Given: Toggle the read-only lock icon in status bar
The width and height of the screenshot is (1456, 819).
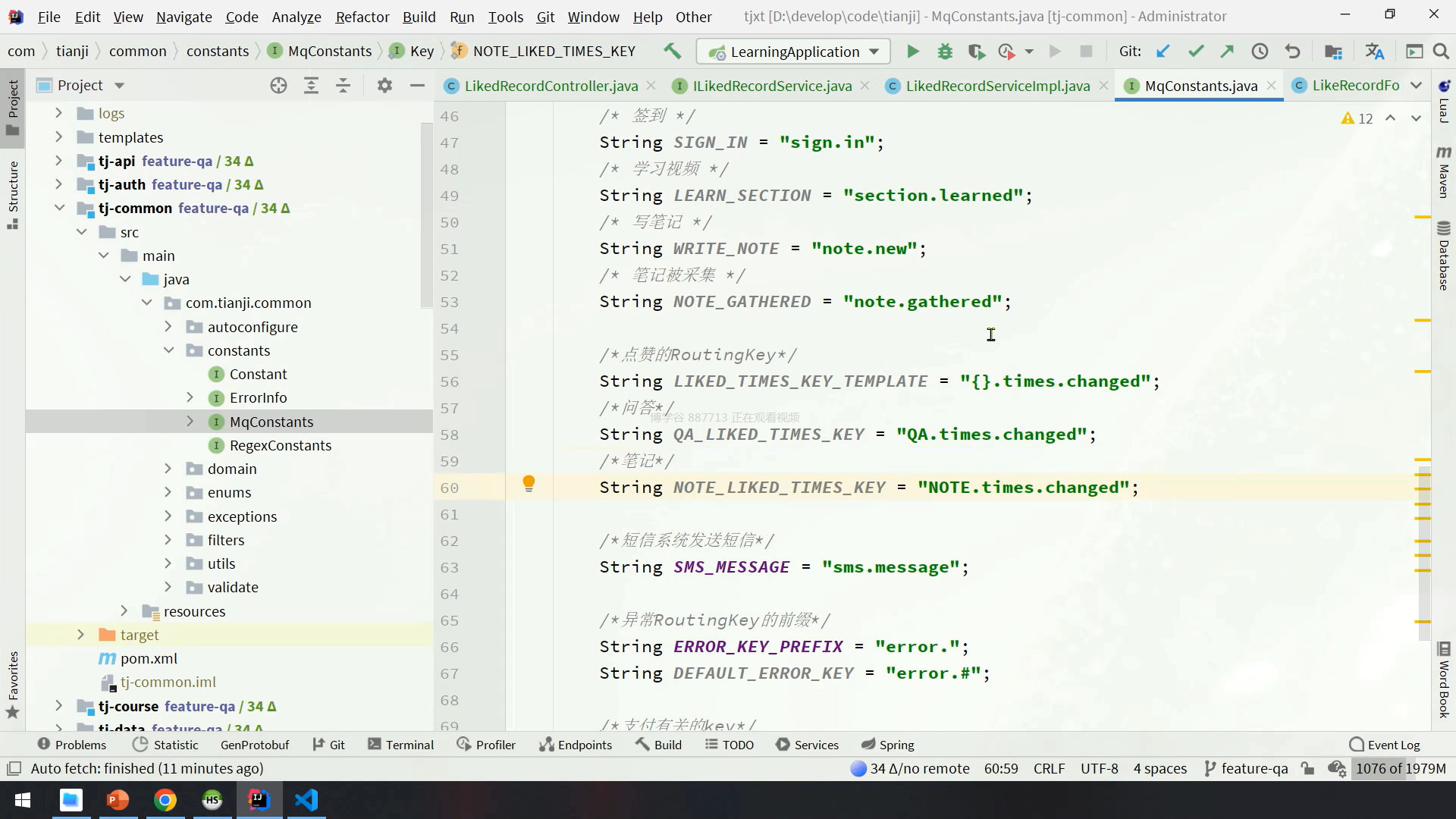Looking at the screenshot, I should (1307, 768).
